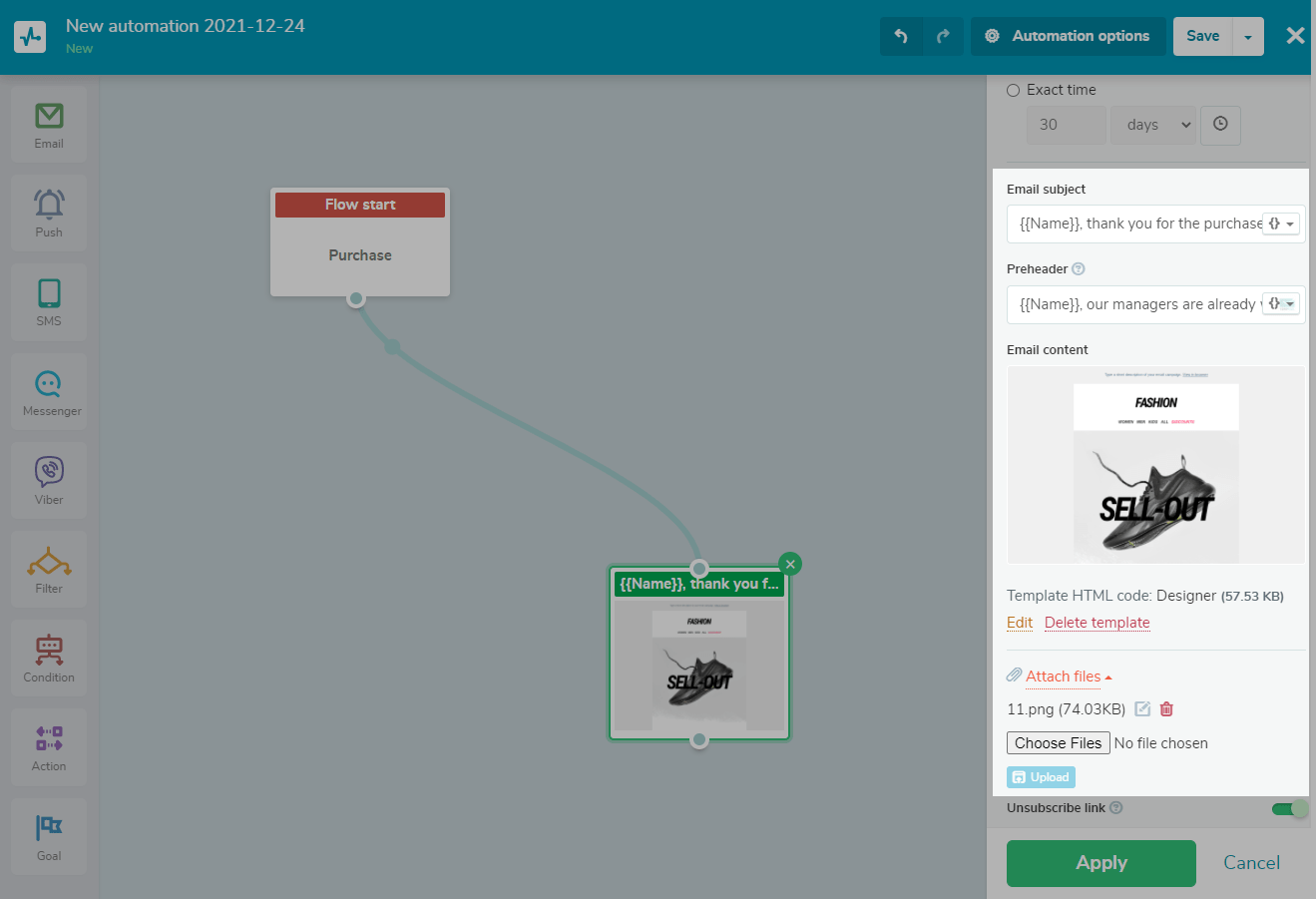Select the Email block icon
The width and height of the screenshot is (1316, 899).
click(x=49, y=124)
